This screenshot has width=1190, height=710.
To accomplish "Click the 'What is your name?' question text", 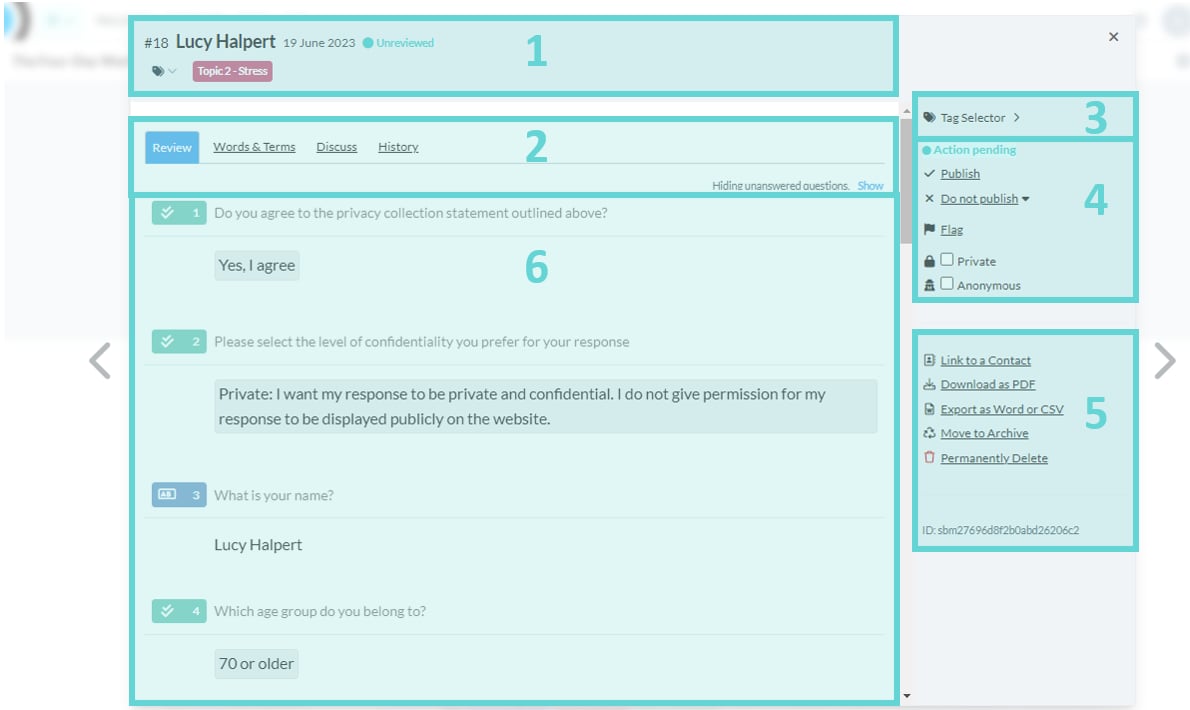I will point(274,495).
